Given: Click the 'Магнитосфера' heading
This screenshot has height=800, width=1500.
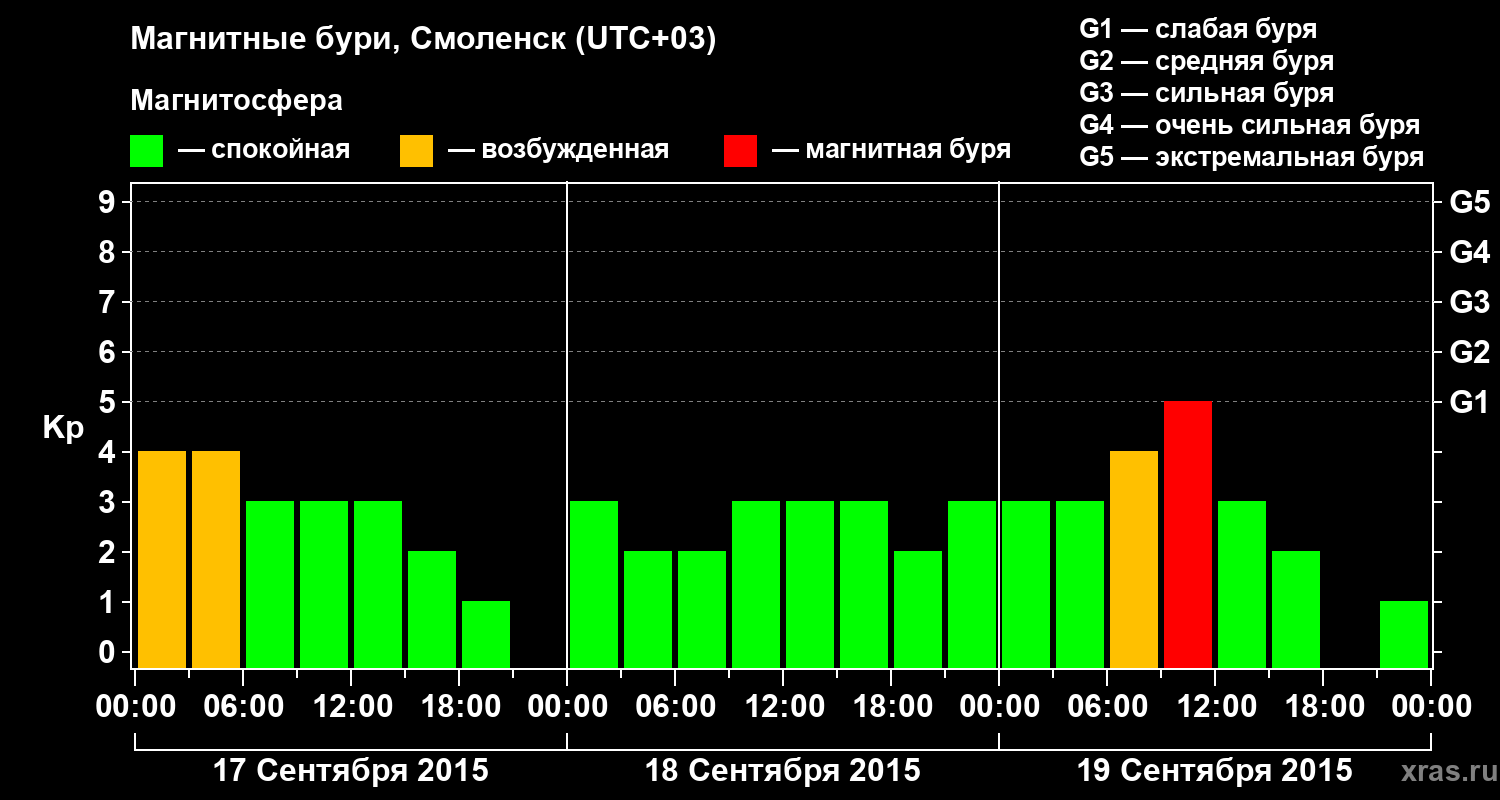Looking at the screenshot, I should coord(237,101).
